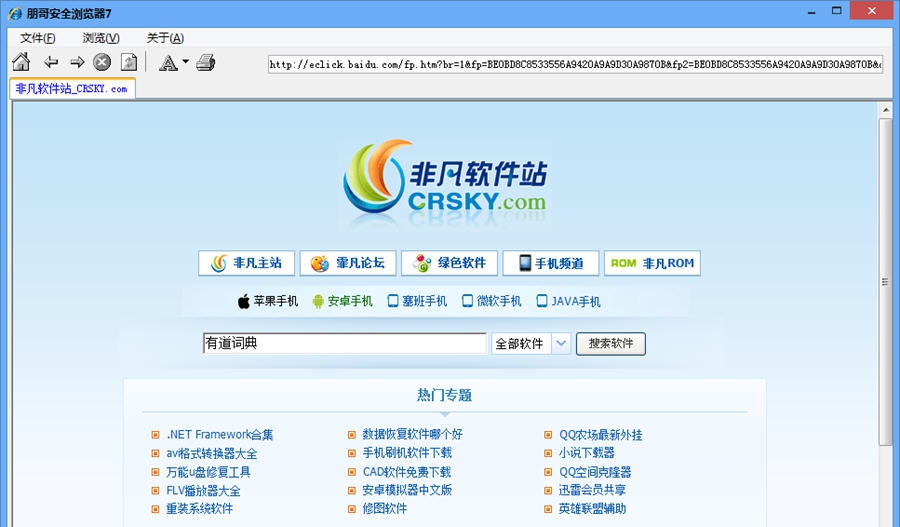
Task: Open the 安卓手机 link
Action: (x=350, y=301)
